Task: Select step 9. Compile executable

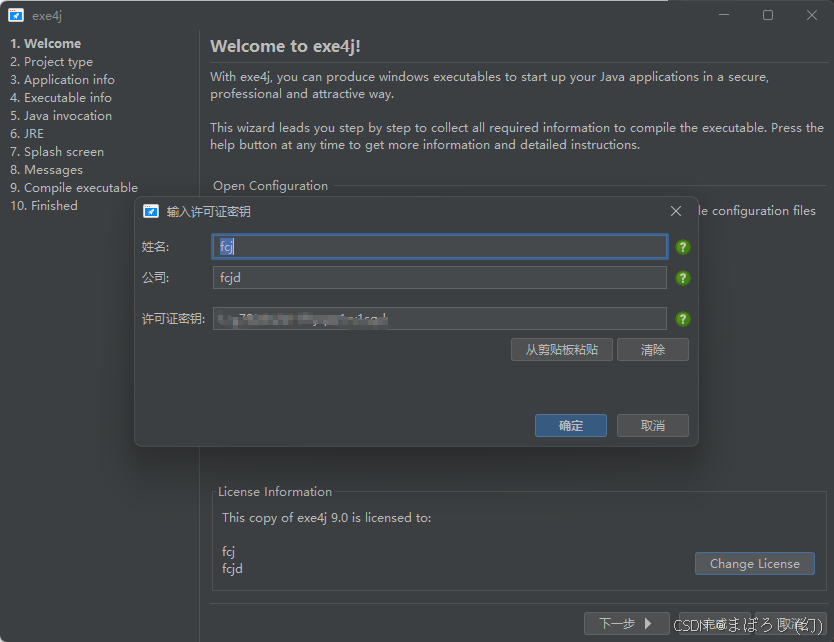Action: coord(74,188)
